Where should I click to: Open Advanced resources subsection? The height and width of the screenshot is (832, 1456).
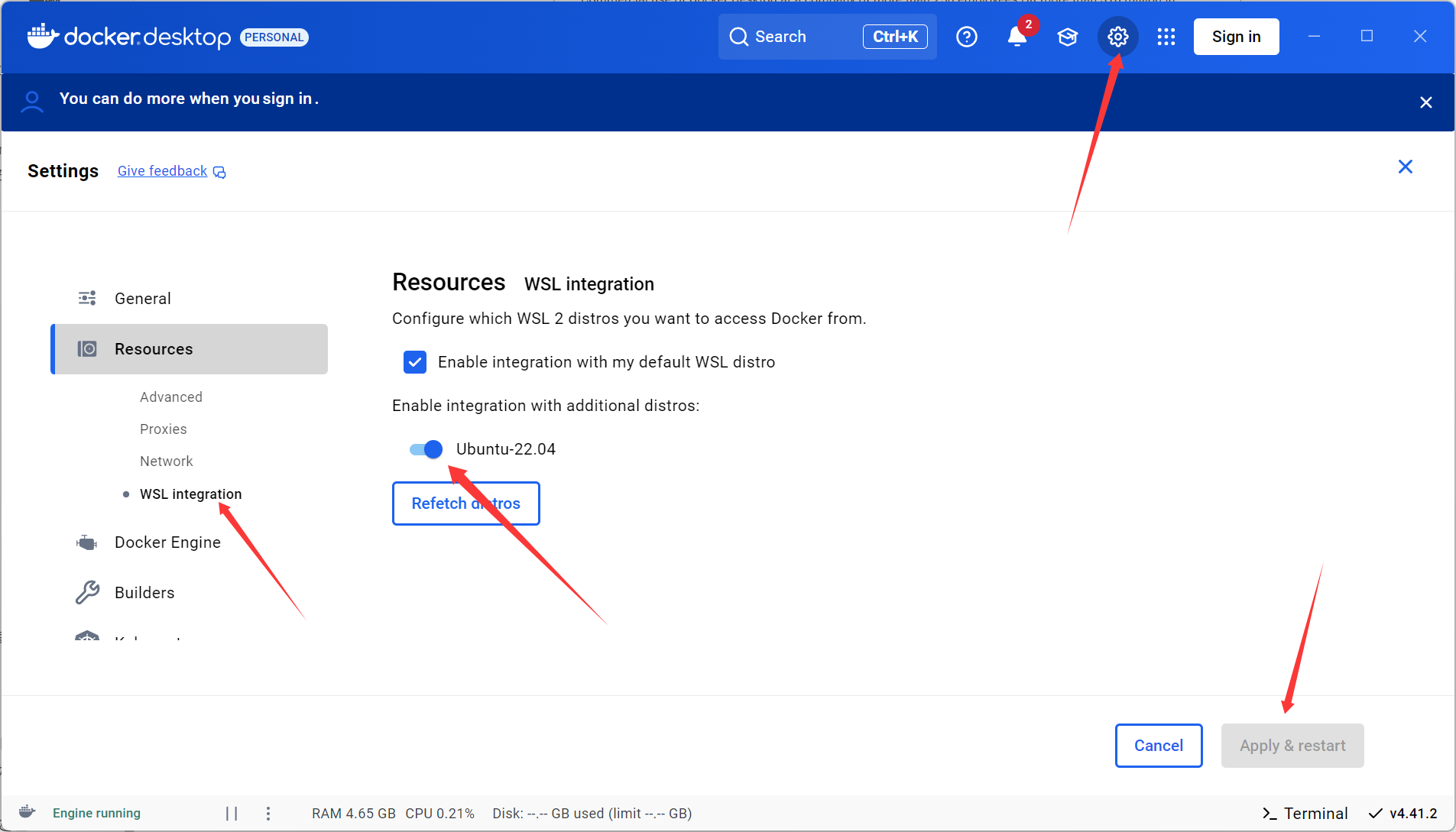pos(171,397)
